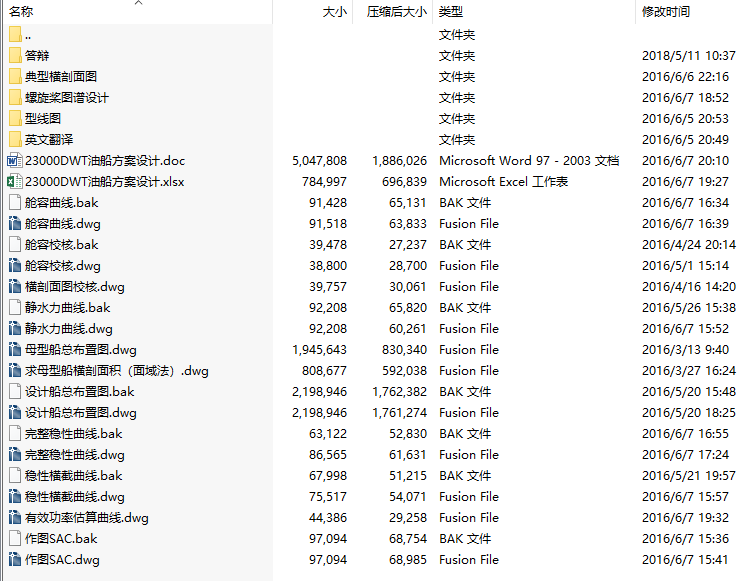The image size is (749, 581).
Task: Click the Excel icon of 23000DWT油船方案设计.xlsx
Action: click(x=15, y=182)
